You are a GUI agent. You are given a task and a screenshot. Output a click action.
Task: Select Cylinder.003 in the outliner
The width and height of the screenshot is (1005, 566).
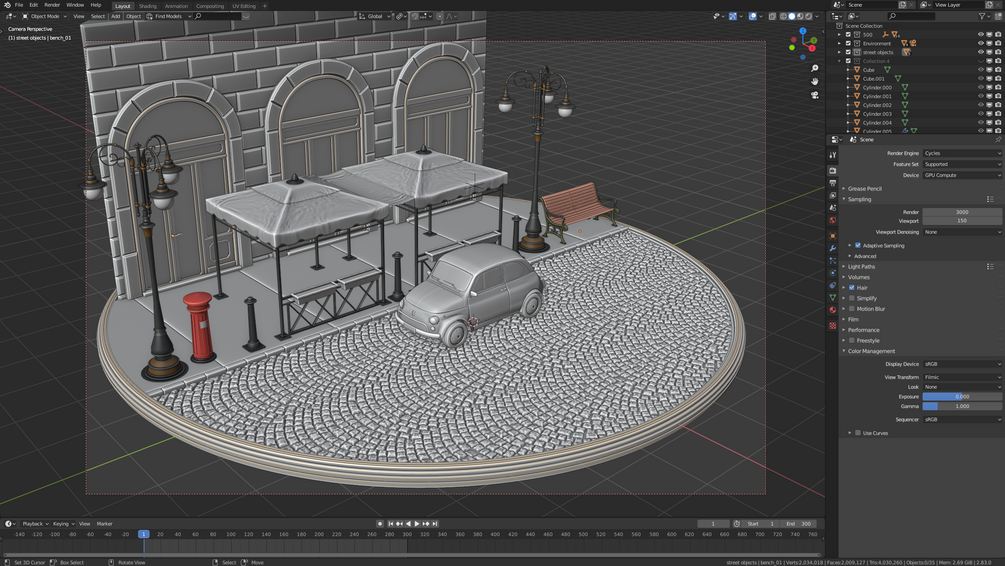(877, 113)
